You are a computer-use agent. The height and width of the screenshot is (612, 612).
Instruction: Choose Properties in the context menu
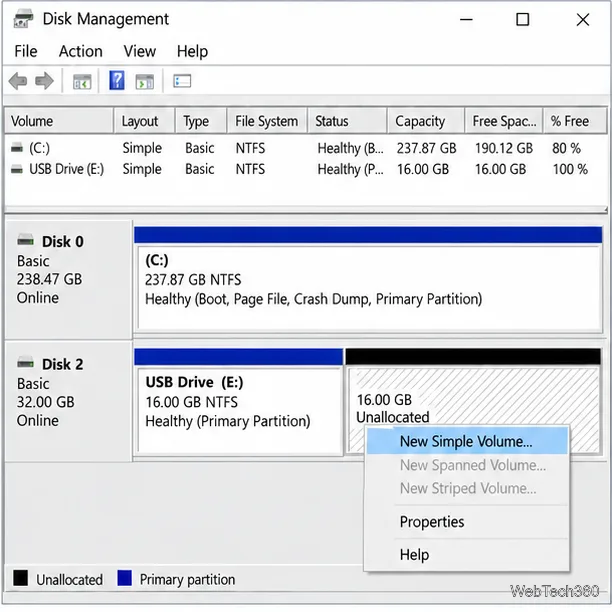467,522
